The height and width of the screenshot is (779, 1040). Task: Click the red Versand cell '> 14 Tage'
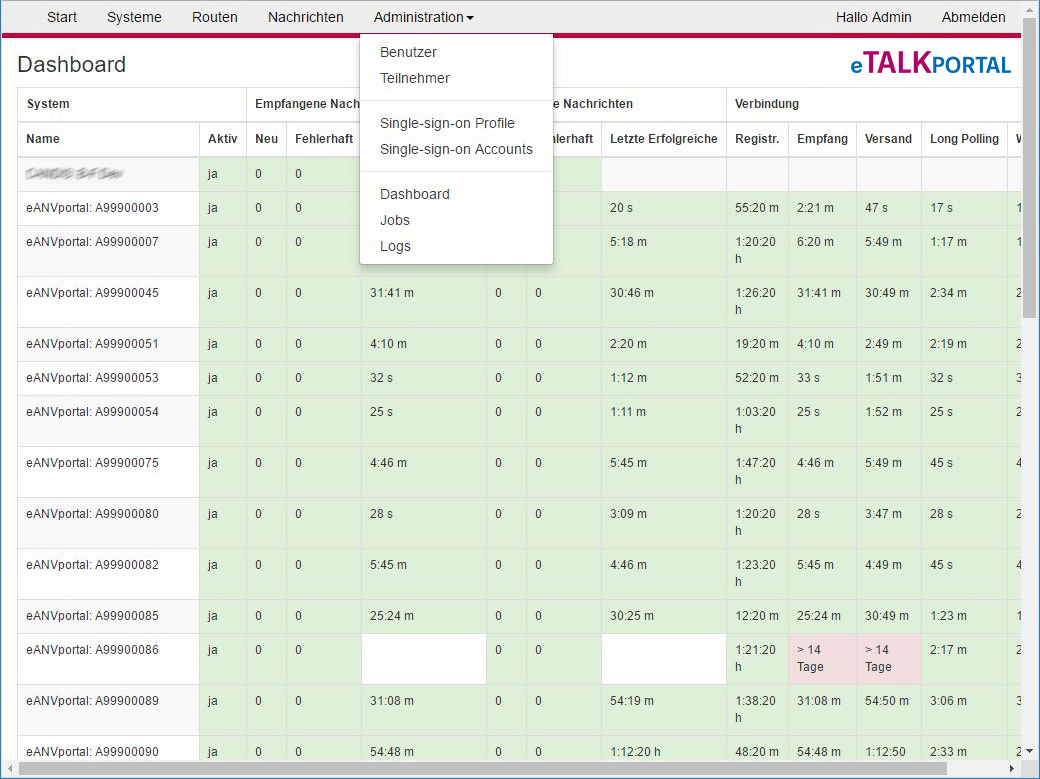pos(889,659)
